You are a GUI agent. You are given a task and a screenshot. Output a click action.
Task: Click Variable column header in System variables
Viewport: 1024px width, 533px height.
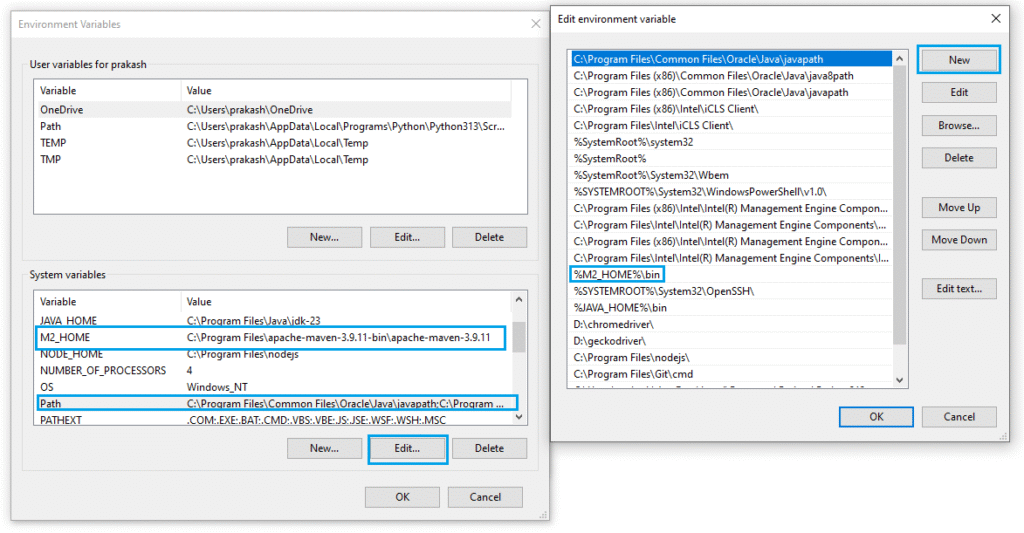pyautogui.click(x=108, y=302)
